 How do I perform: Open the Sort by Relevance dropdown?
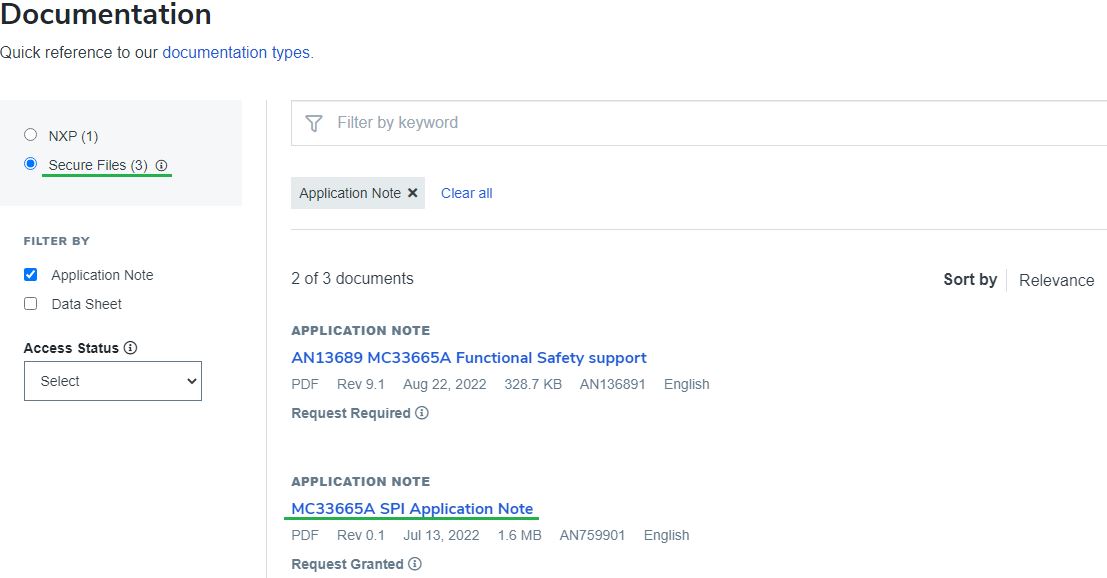[1056, 280]
